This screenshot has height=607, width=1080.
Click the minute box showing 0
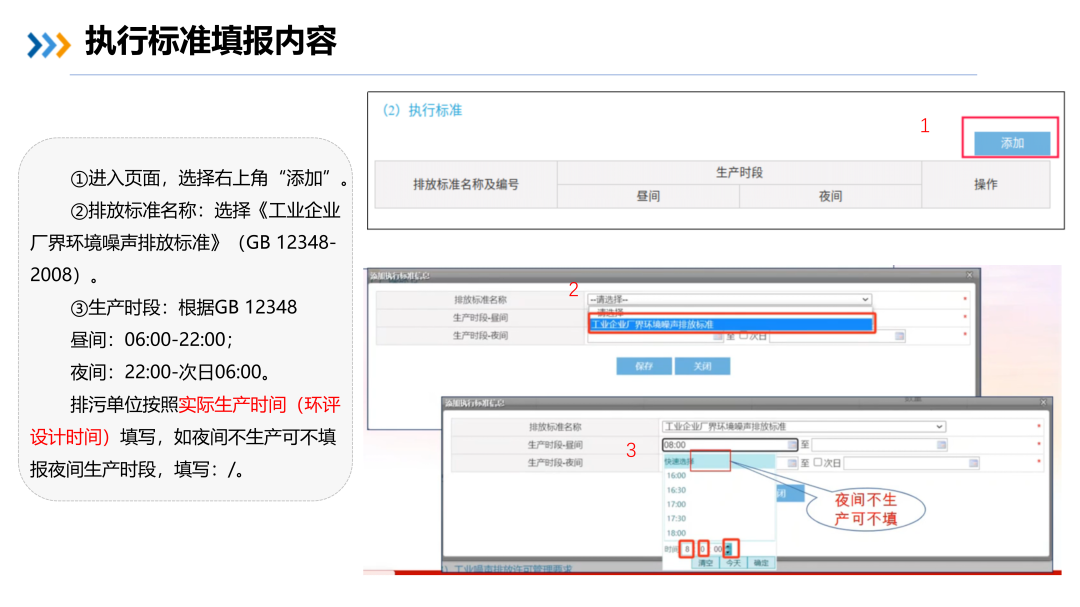click(x=703, y=548)
